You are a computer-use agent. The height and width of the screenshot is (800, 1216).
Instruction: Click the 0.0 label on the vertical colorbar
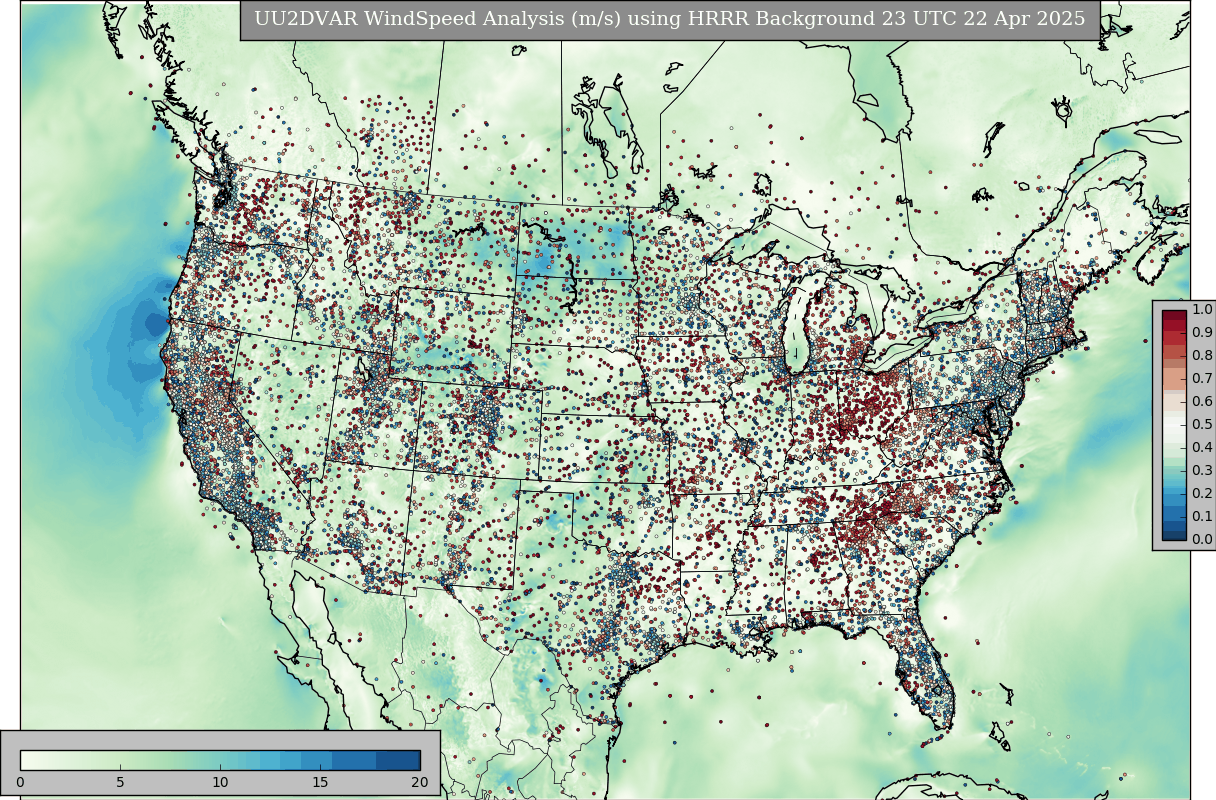click(1202, 539)
